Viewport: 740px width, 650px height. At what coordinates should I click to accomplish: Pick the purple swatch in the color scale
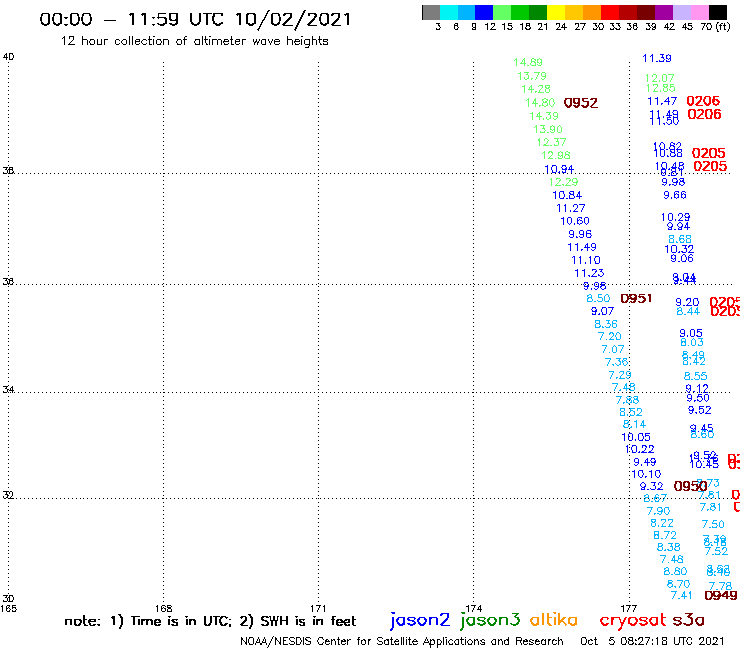click(x=664, y=13)
